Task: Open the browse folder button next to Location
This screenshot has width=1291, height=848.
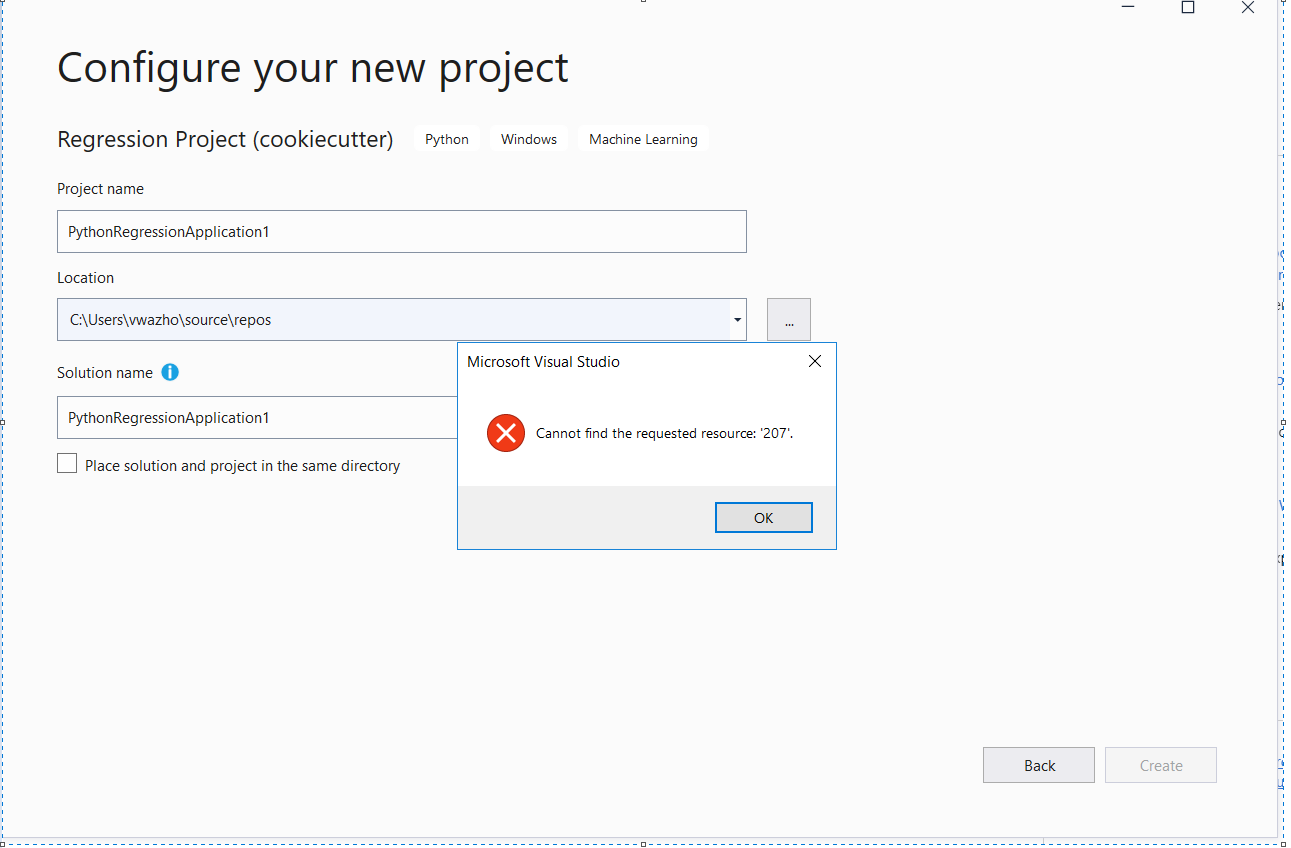Action: 788,319
